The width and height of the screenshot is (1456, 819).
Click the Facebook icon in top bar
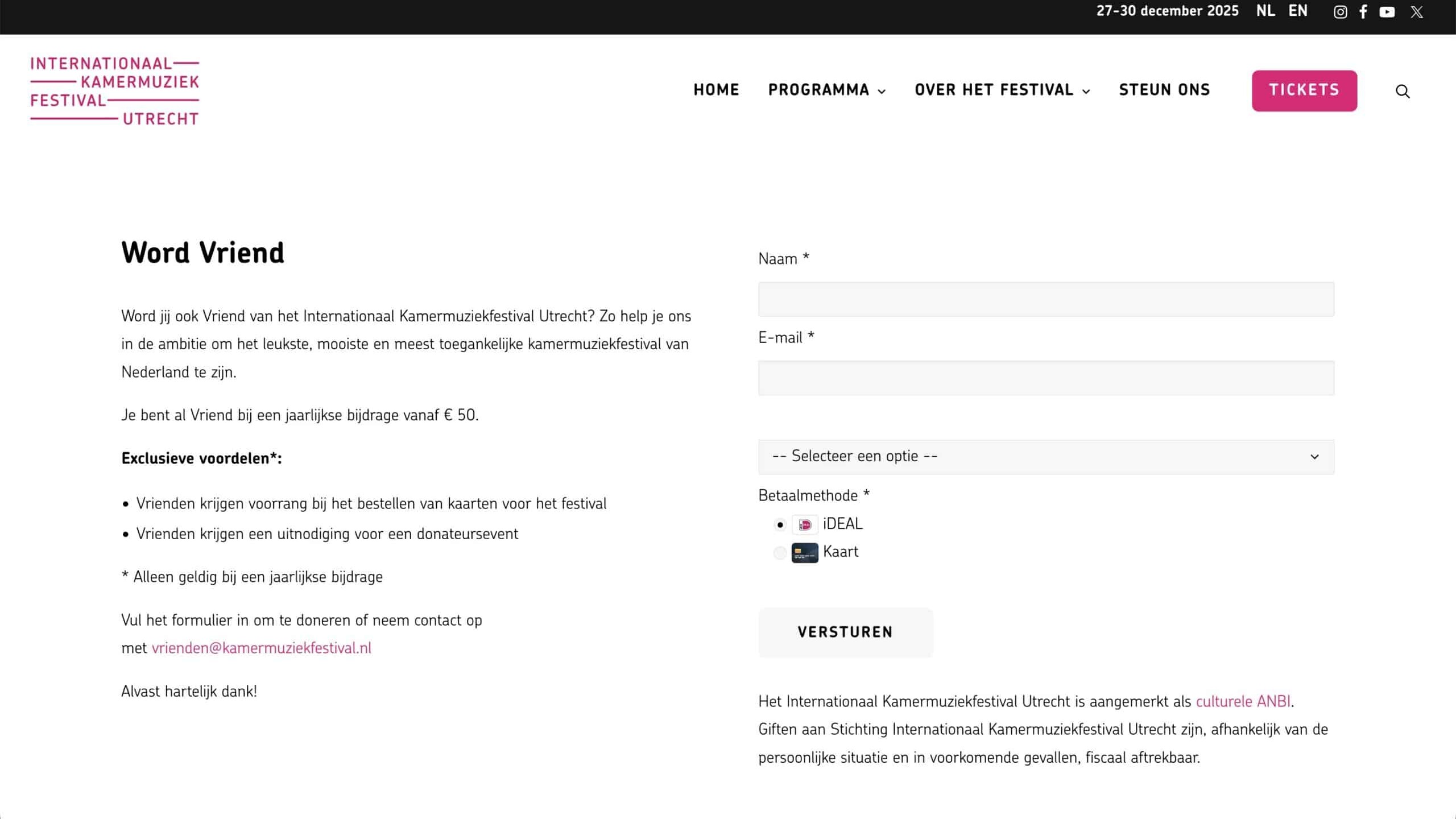click(x=1363, y=12)
